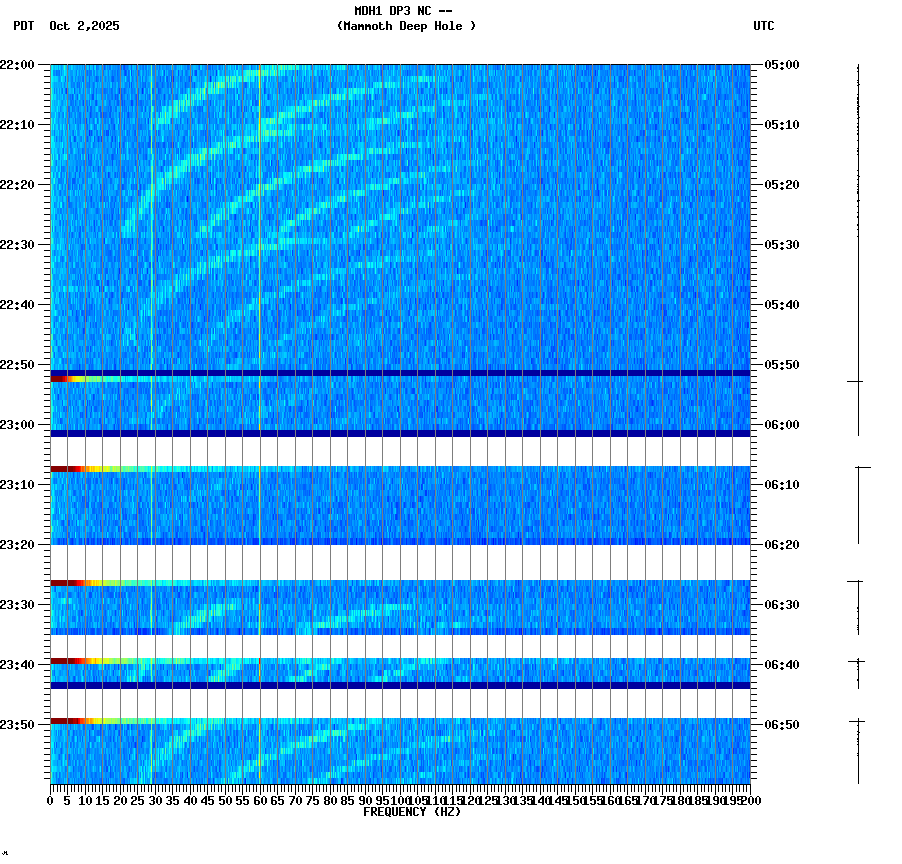Select the 05:00 UTC time label
The image size is (902, 864).
pos(780,62)
